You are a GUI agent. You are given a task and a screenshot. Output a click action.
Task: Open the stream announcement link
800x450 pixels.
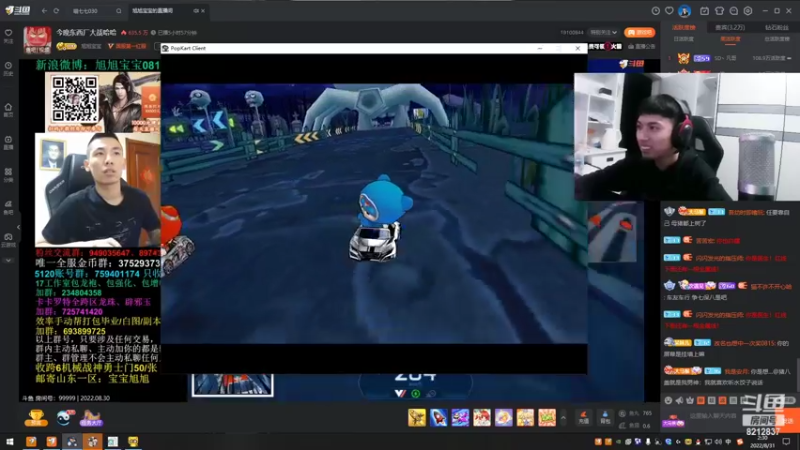(x=642, y=46)
